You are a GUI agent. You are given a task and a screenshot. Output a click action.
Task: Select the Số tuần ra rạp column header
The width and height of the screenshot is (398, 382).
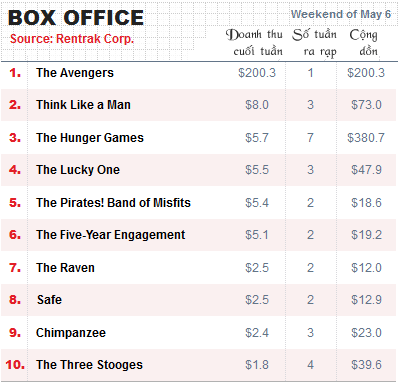315,43
